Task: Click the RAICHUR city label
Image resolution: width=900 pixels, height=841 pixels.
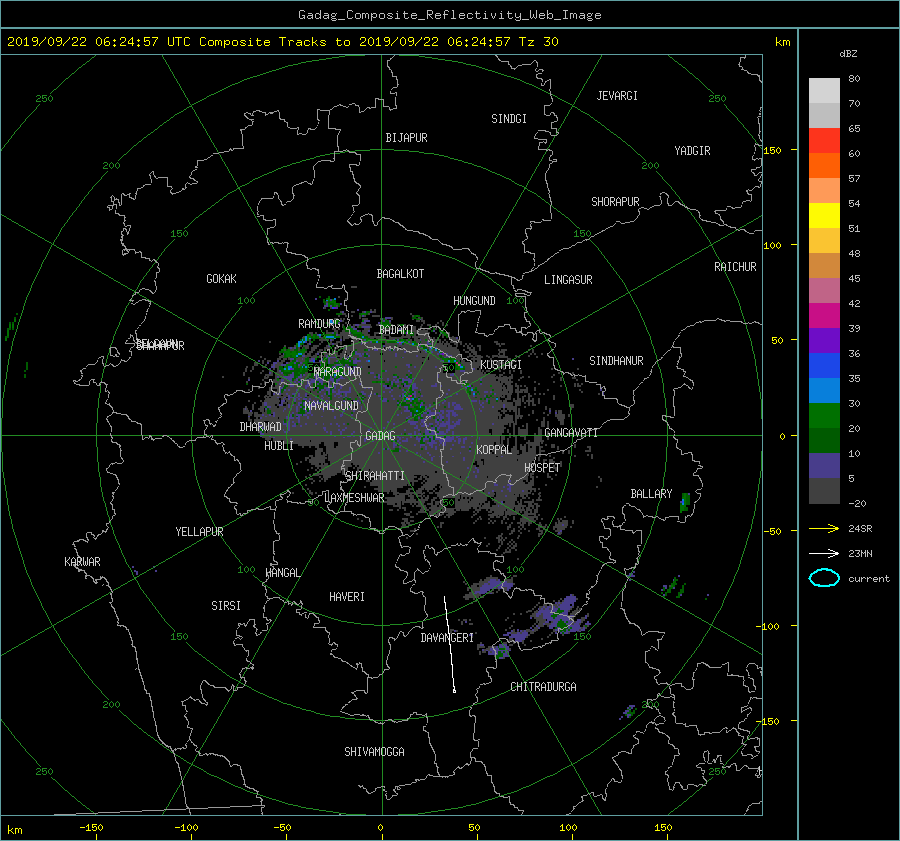Action: 735,266
